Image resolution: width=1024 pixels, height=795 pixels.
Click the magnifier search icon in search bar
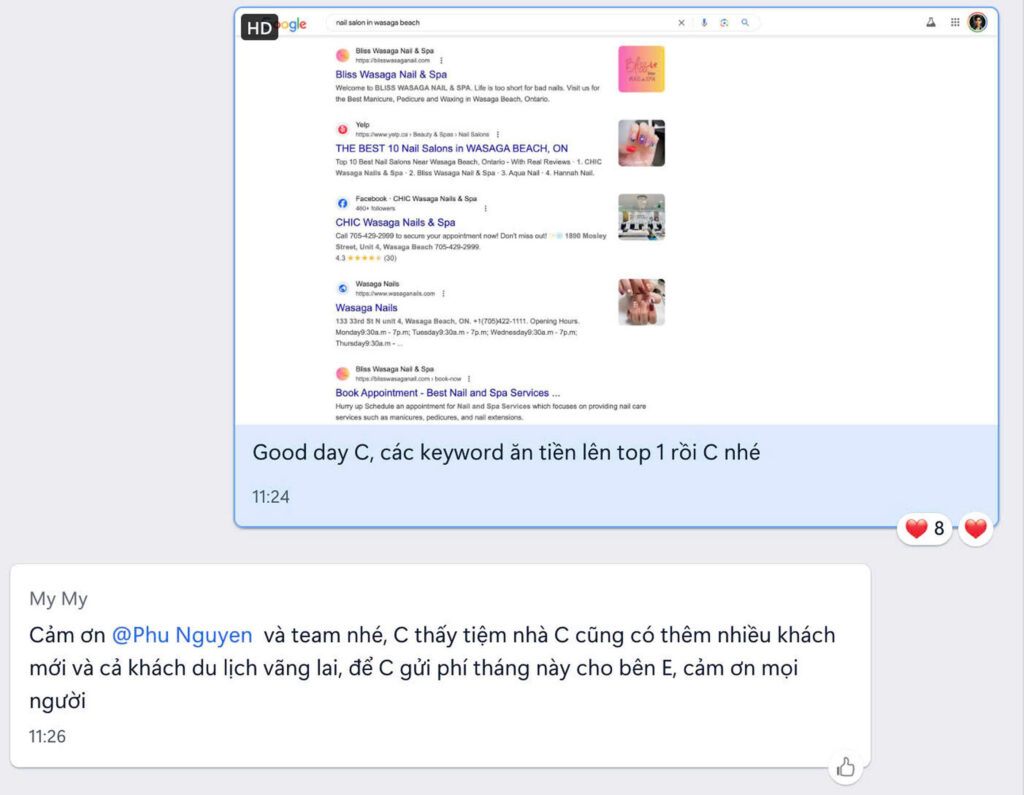[x=745, y=22]
